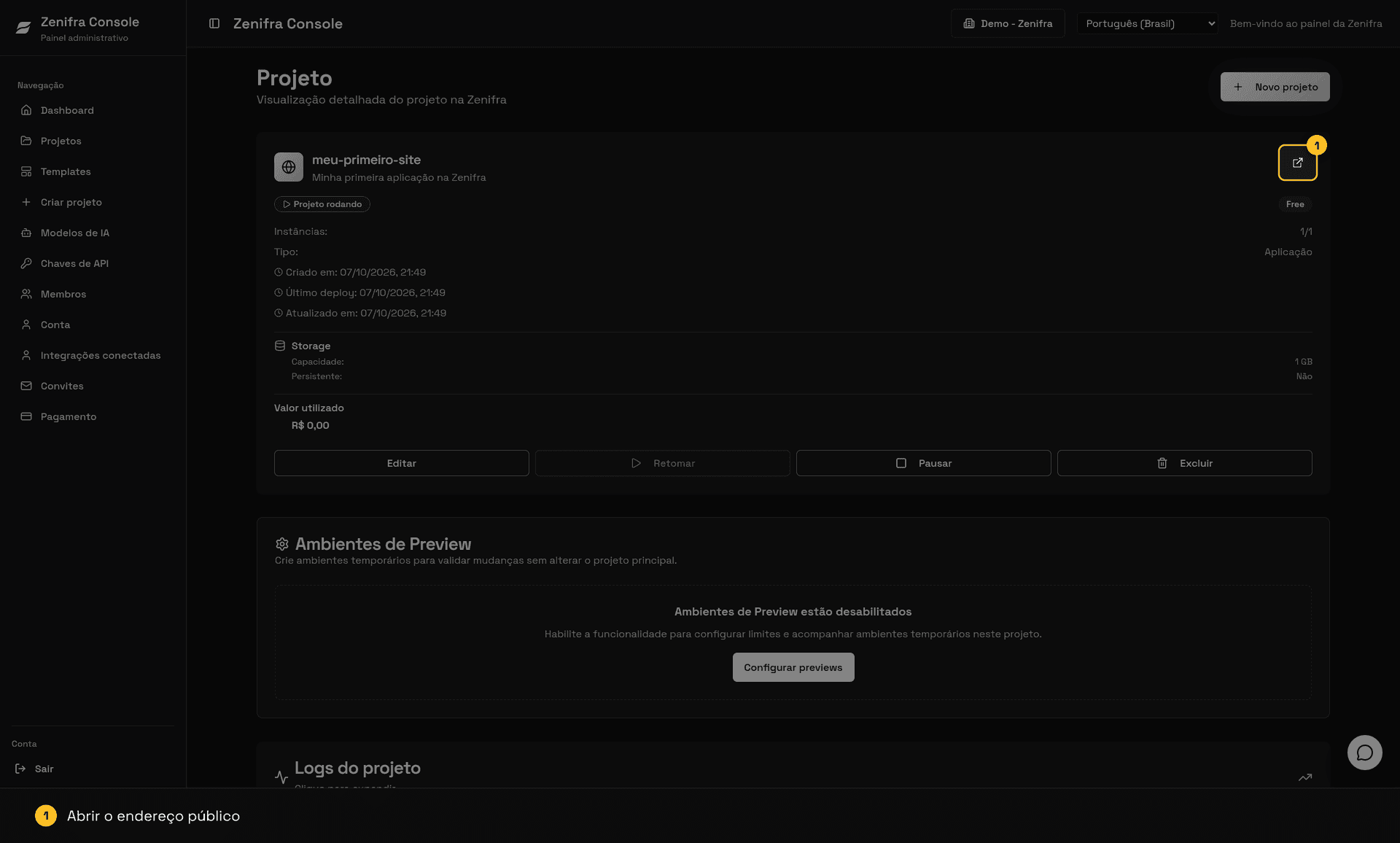Click the meu-primeiro-site project title

click(366, 160)
